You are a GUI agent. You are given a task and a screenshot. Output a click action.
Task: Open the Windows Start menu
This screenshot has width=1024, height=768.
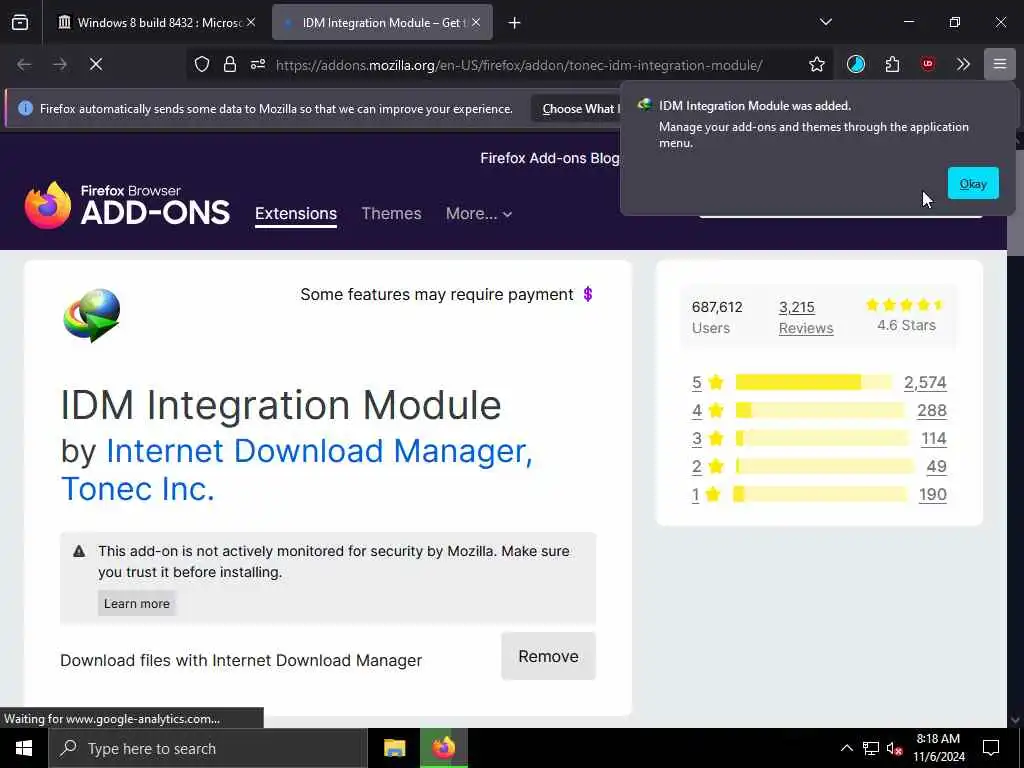pos(24,748)
